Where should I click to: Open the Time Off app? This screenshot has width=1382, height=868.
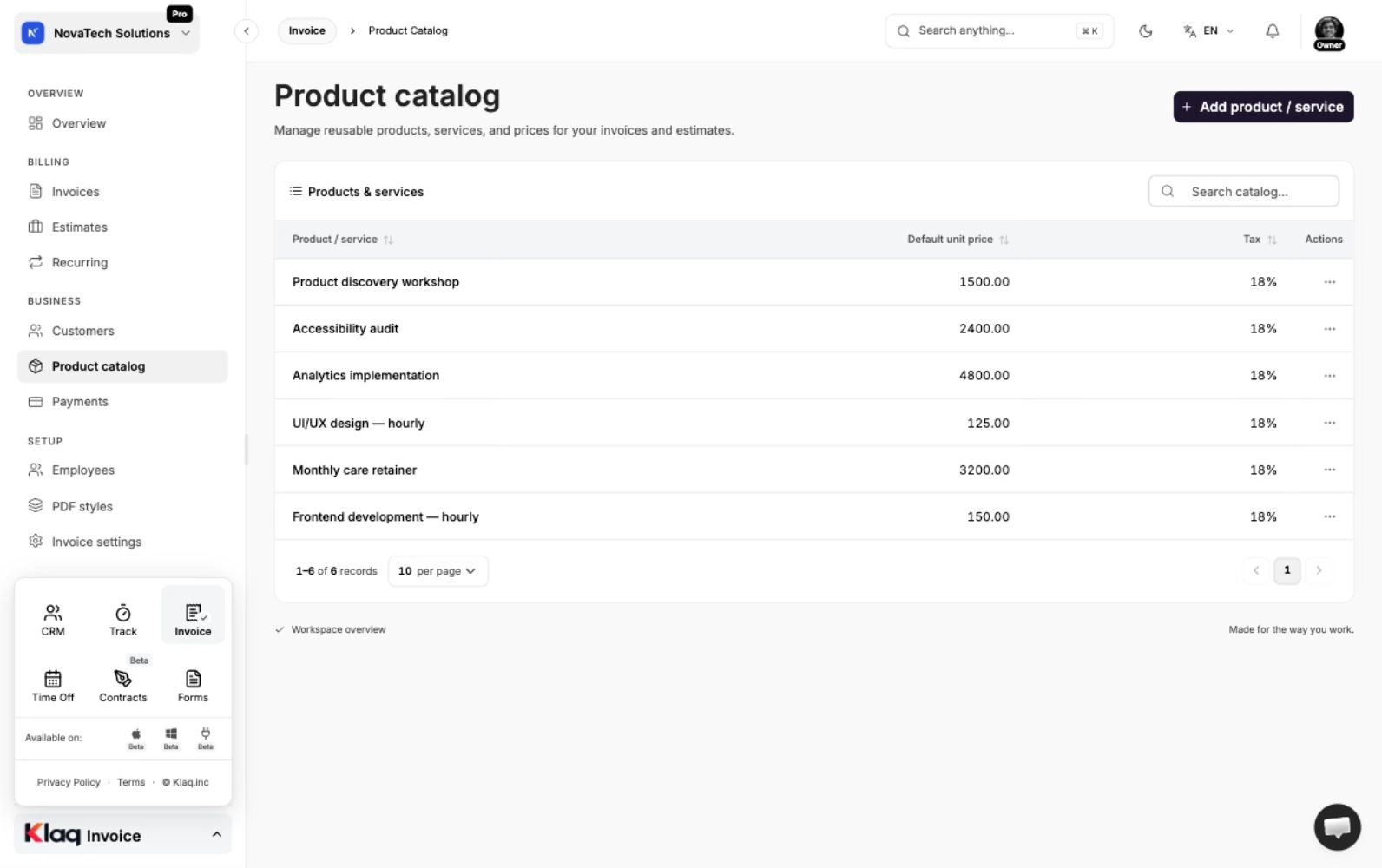pyautogui.click(x=53, y=686)
